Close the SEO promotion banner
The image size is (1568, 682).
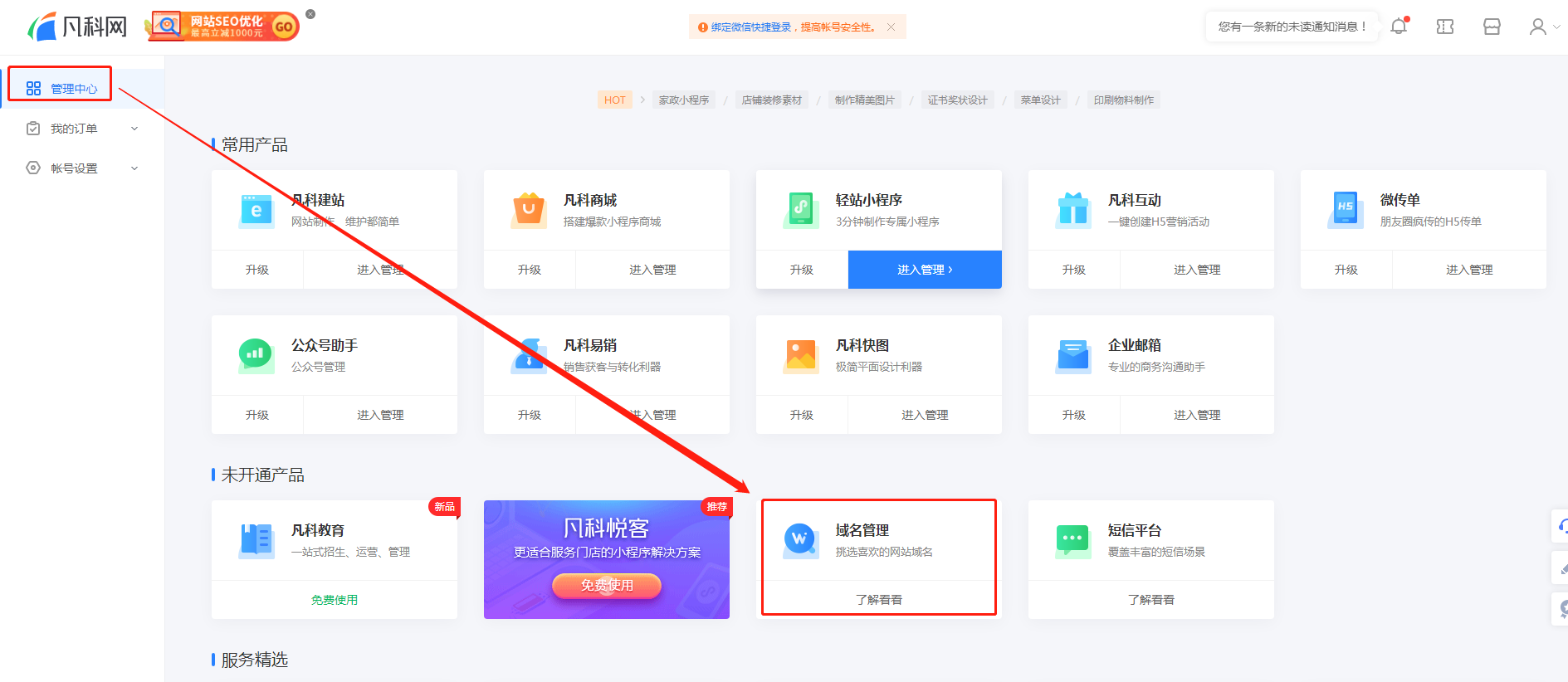[x=310, y=14]
